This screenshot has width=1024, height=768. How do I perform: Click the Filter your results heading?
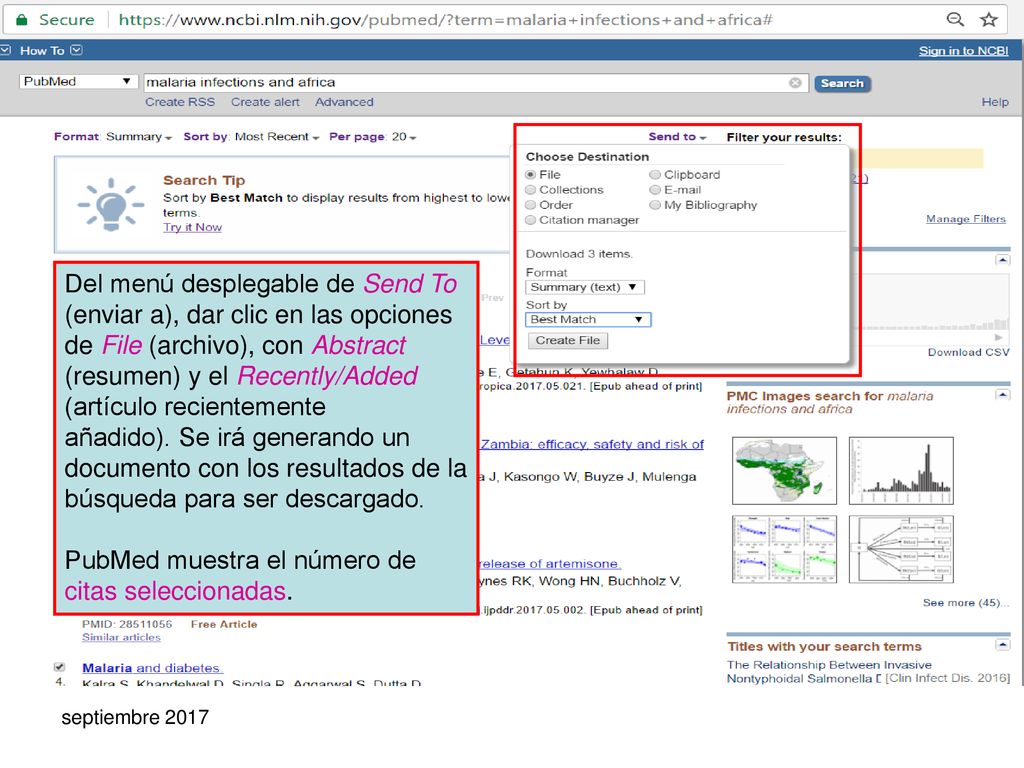click(784, 137)
